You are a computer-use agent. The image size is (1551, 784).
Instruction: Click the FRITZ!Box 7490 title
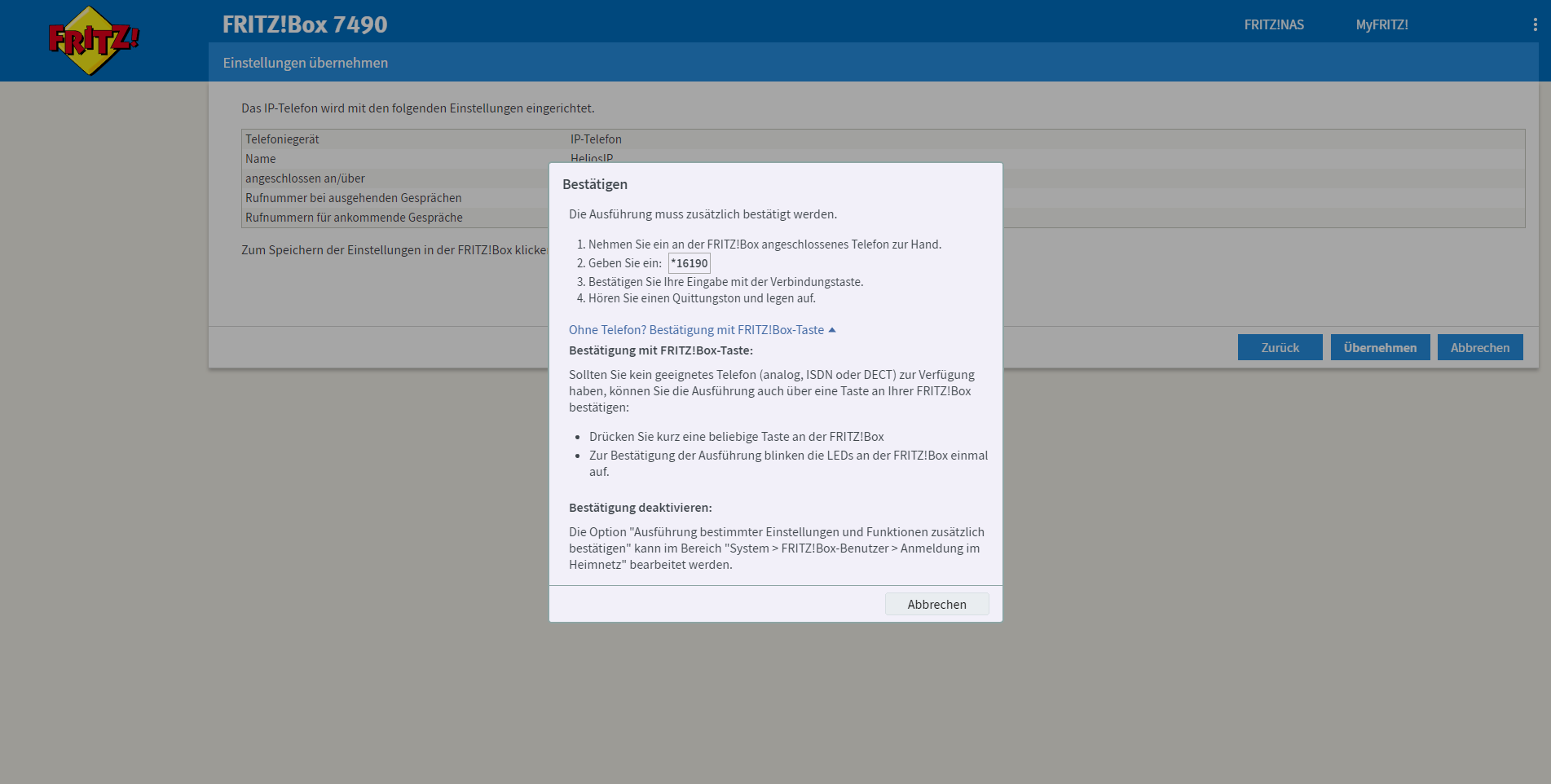click(x=305, y=24)
